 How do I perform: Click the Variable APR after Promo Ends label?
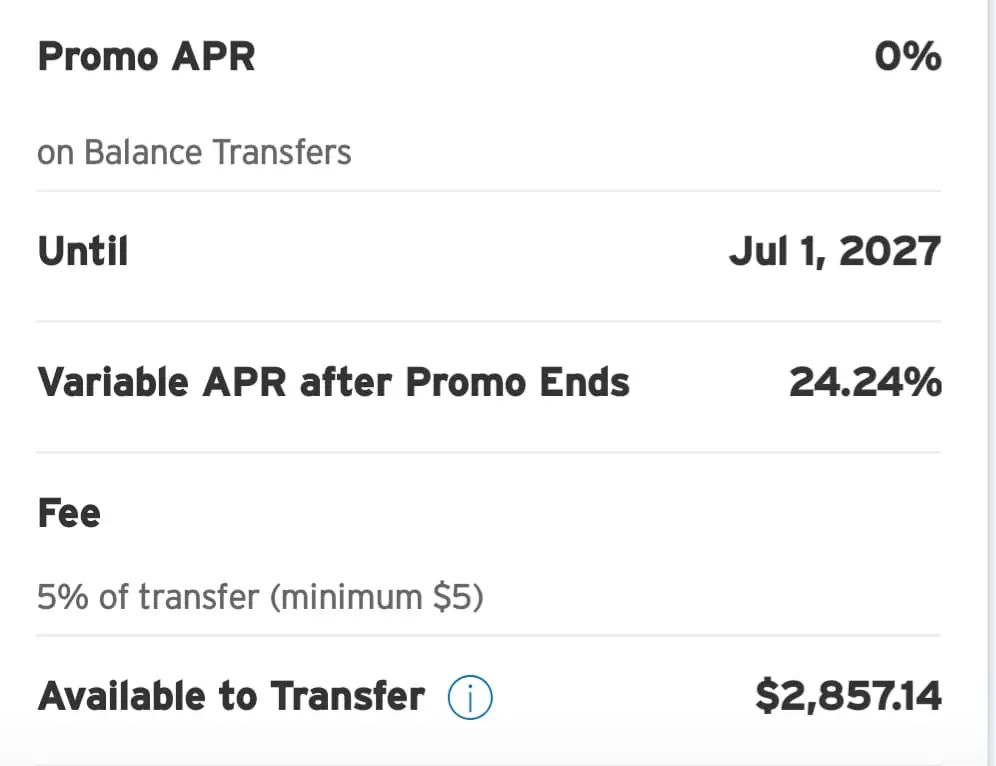pos(333,382)
